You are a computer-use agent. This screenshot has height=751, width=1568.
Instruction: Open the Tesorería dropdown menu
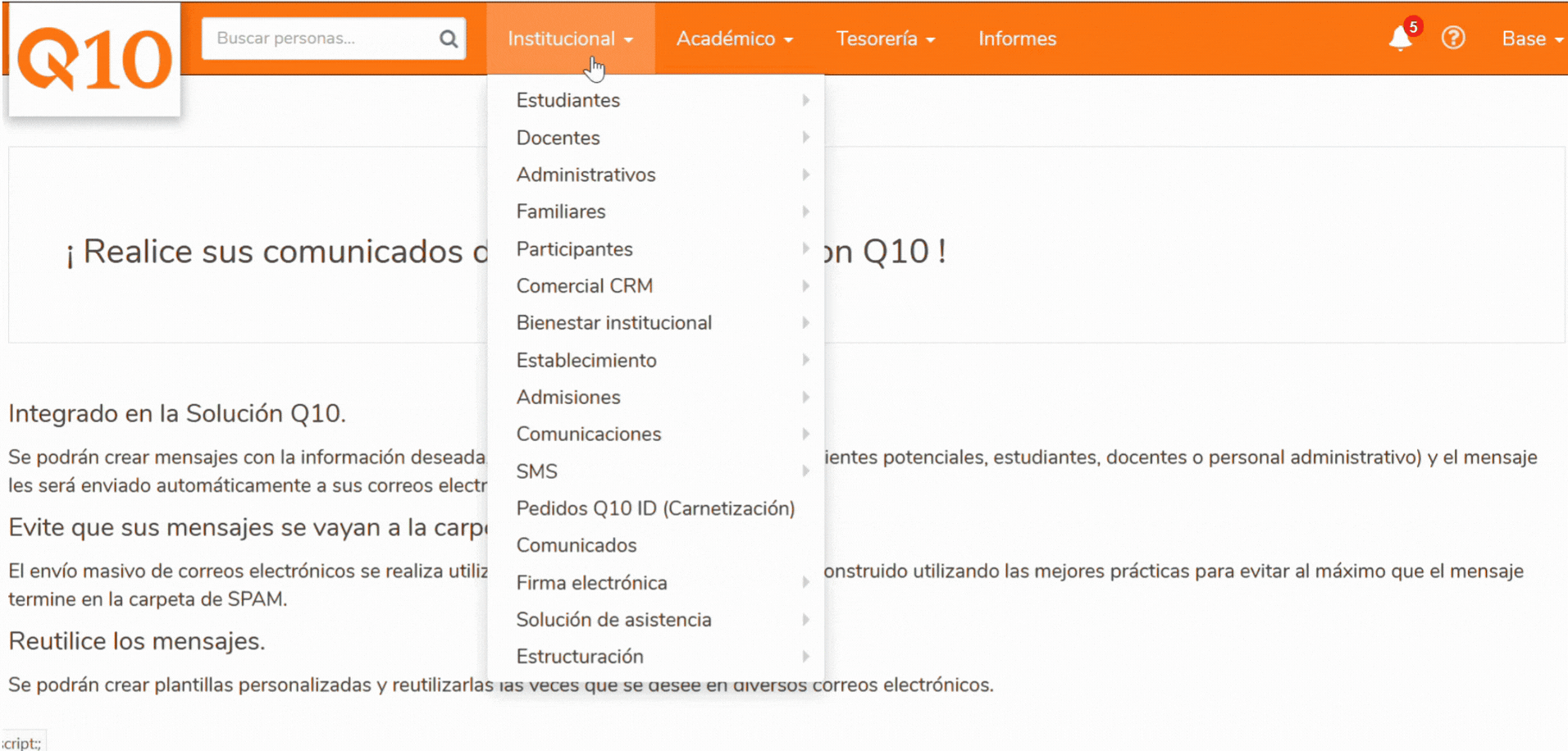pyautogui.click(x=885, y=39)
